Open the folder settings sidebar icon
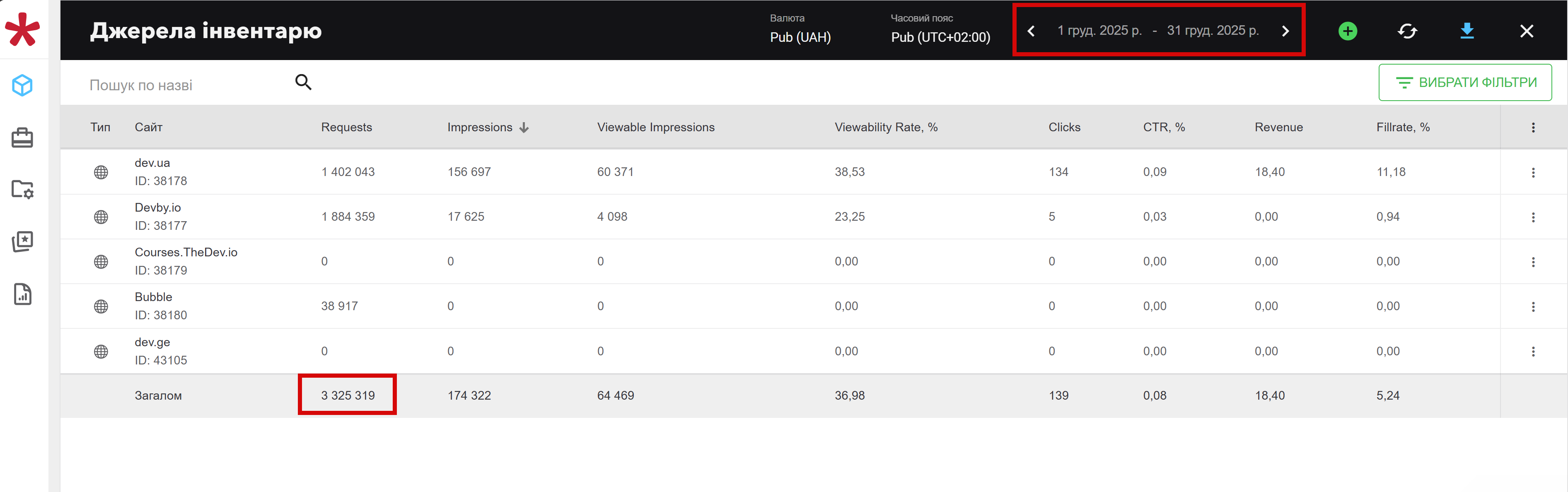Screen dimensions: 1568x492 [x=22, y=189]
